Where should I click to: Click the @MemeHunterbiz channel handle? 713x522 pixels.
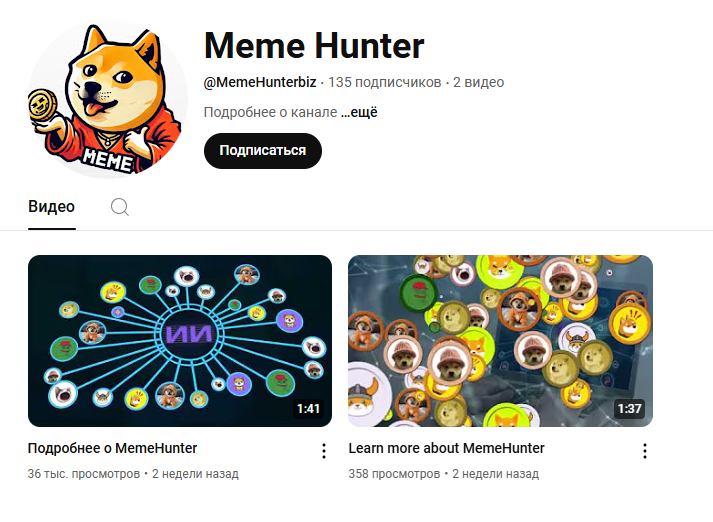click(x=260, y=82)
